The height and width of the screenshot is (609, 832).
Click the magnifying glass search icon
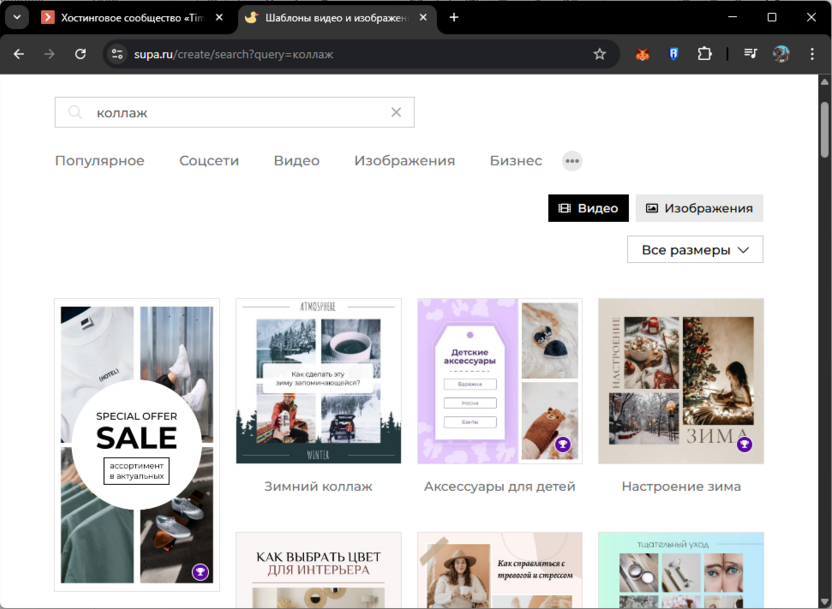pos(75,113)
